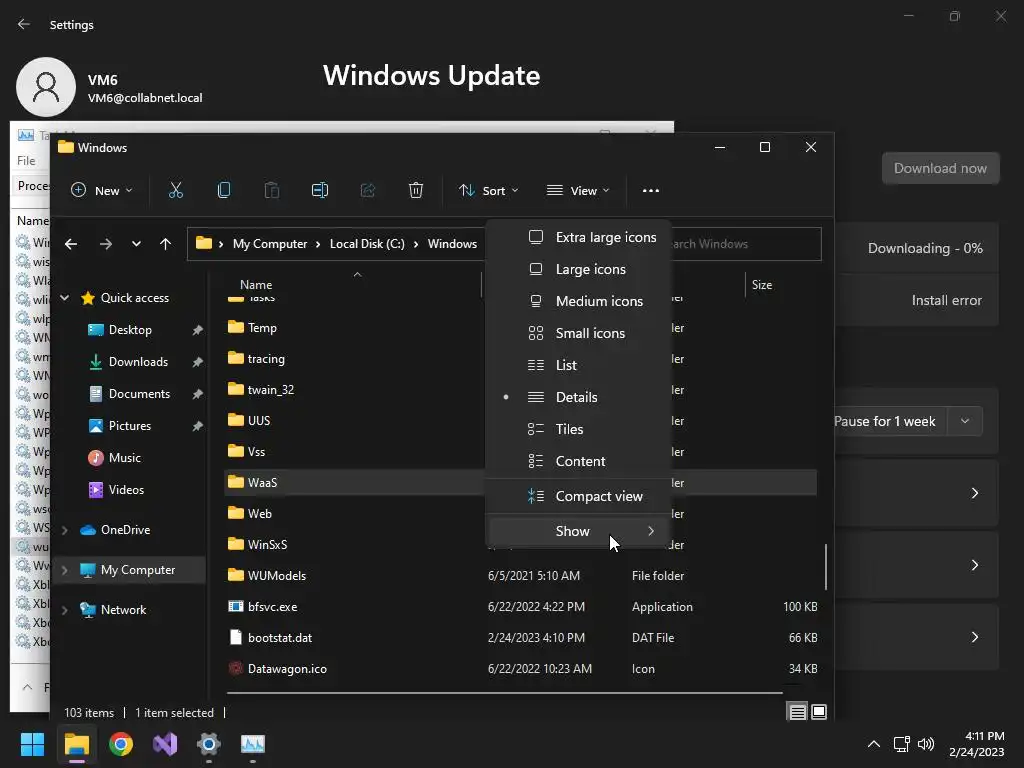The image size is (1024, 768).
Task: Select the WinSxS folder
Action: tap(267, 545)
